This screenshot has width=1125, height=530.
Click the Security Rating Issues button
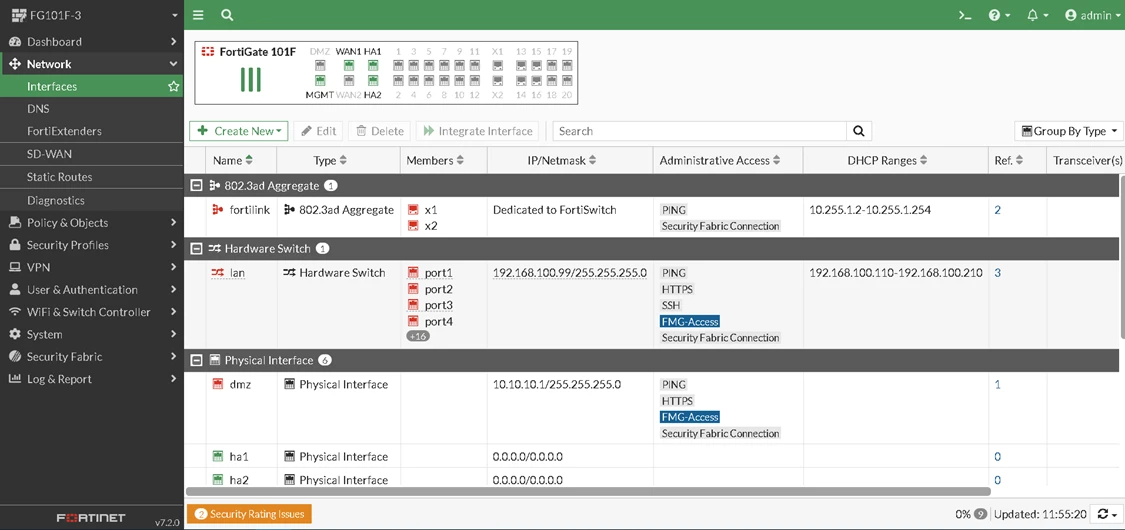250,514
